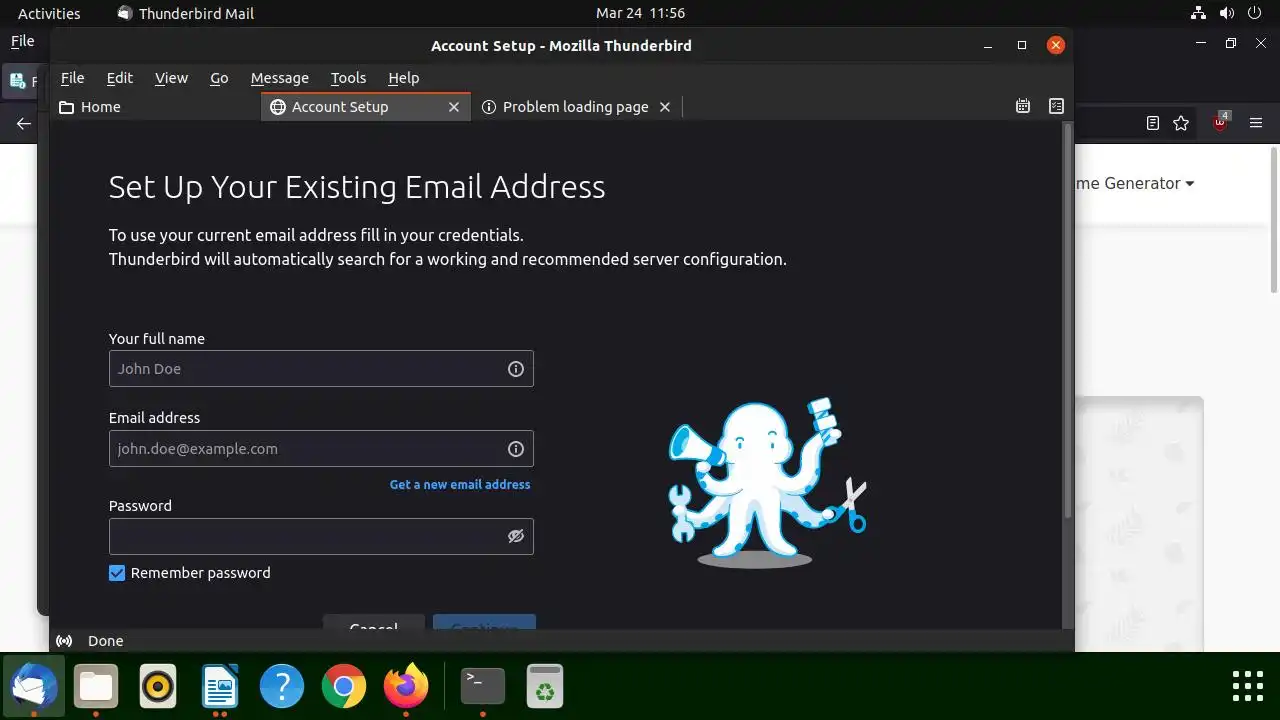Show Applications grid
1280x720 pixels.
tap(1248, 686)
